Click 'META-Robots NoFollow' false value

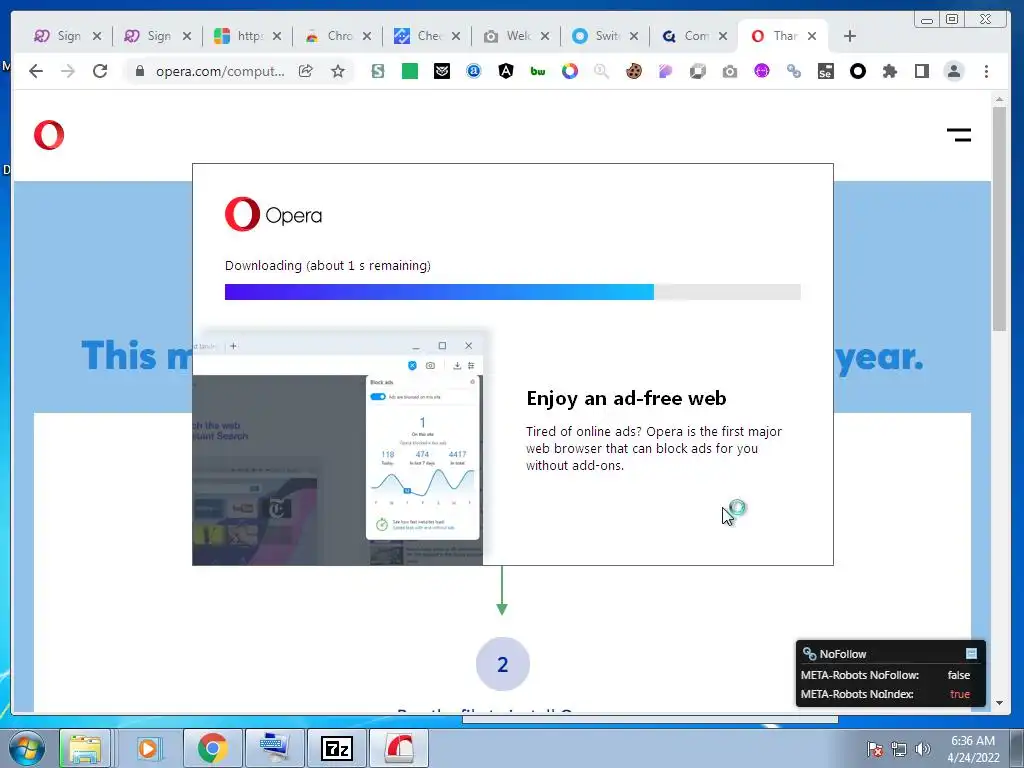click(x=959, y=675)
